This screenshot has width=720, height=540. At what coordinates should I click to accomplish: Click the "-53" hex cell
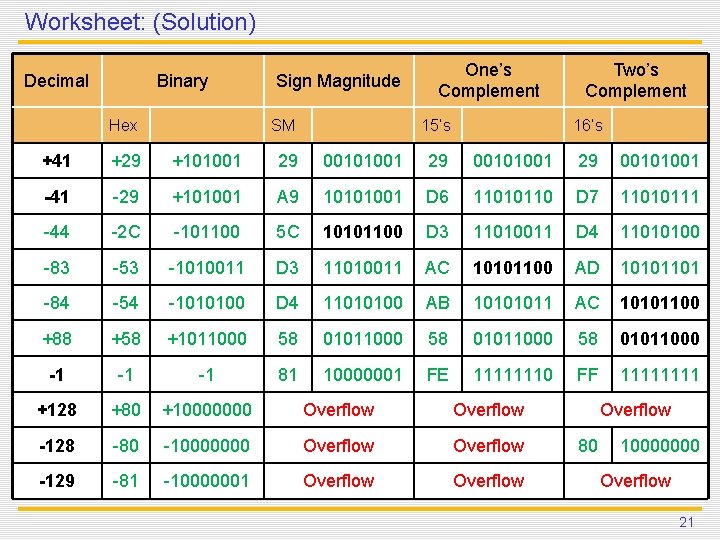[x=126, y=267]
